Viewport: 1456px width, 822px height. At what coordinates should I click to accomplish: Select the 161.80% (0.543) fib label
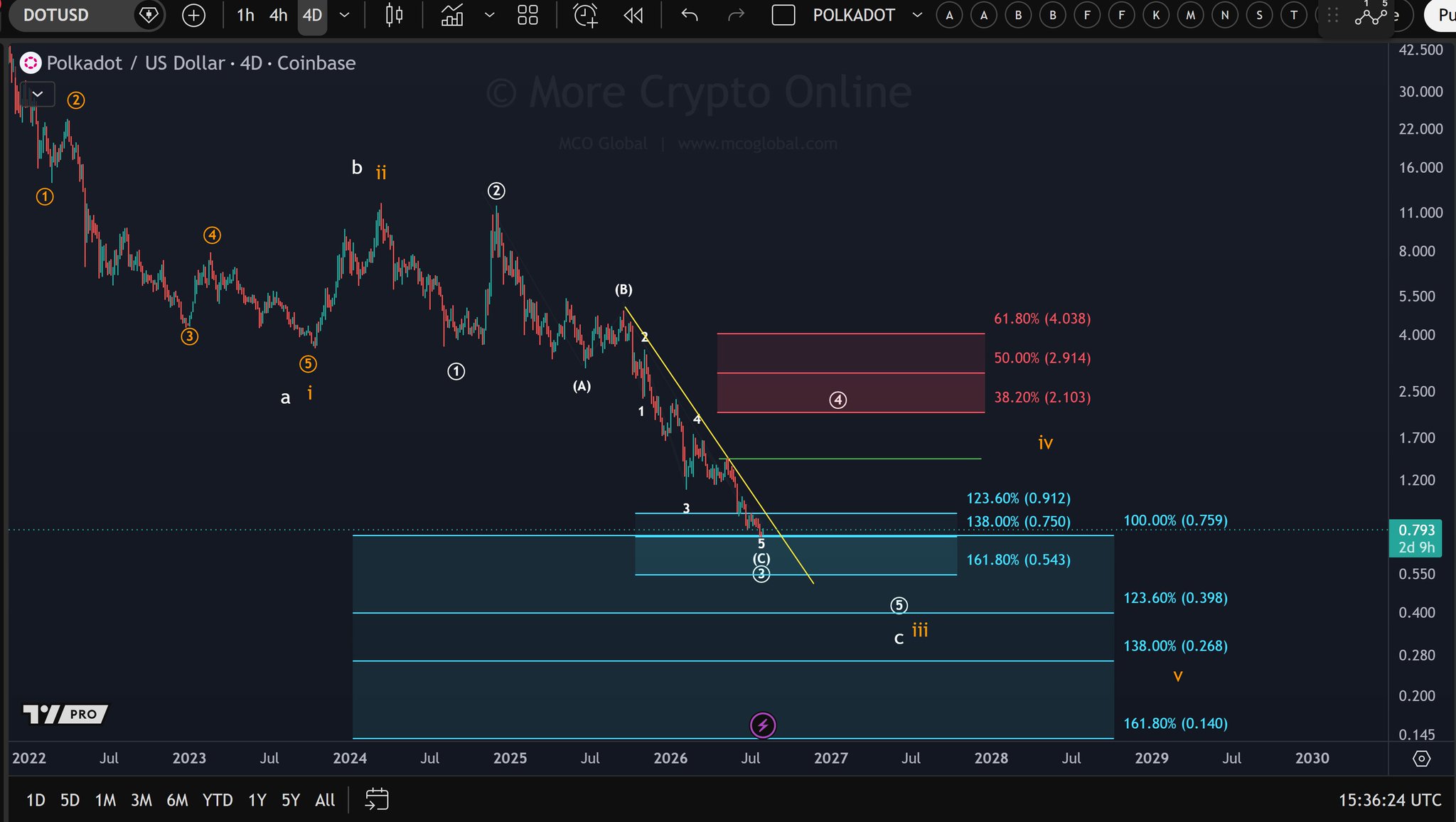click(x=1018, y=560)
